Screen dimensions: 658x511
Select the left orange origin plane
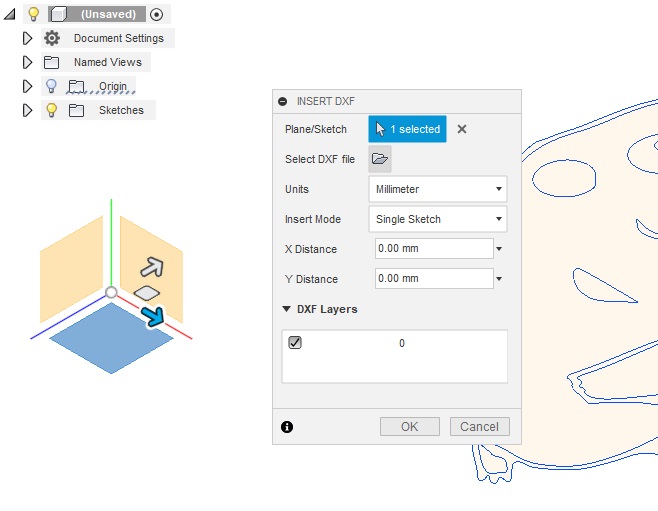[x=71, y=269]
